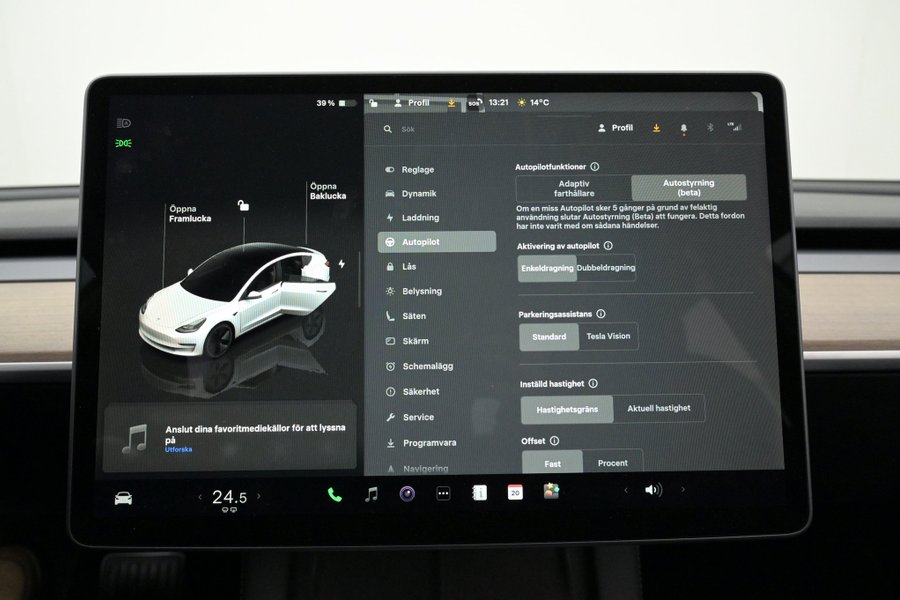Lower volume using left chevron
This screenshot has width=900, height=600.
tap(626, 490)
